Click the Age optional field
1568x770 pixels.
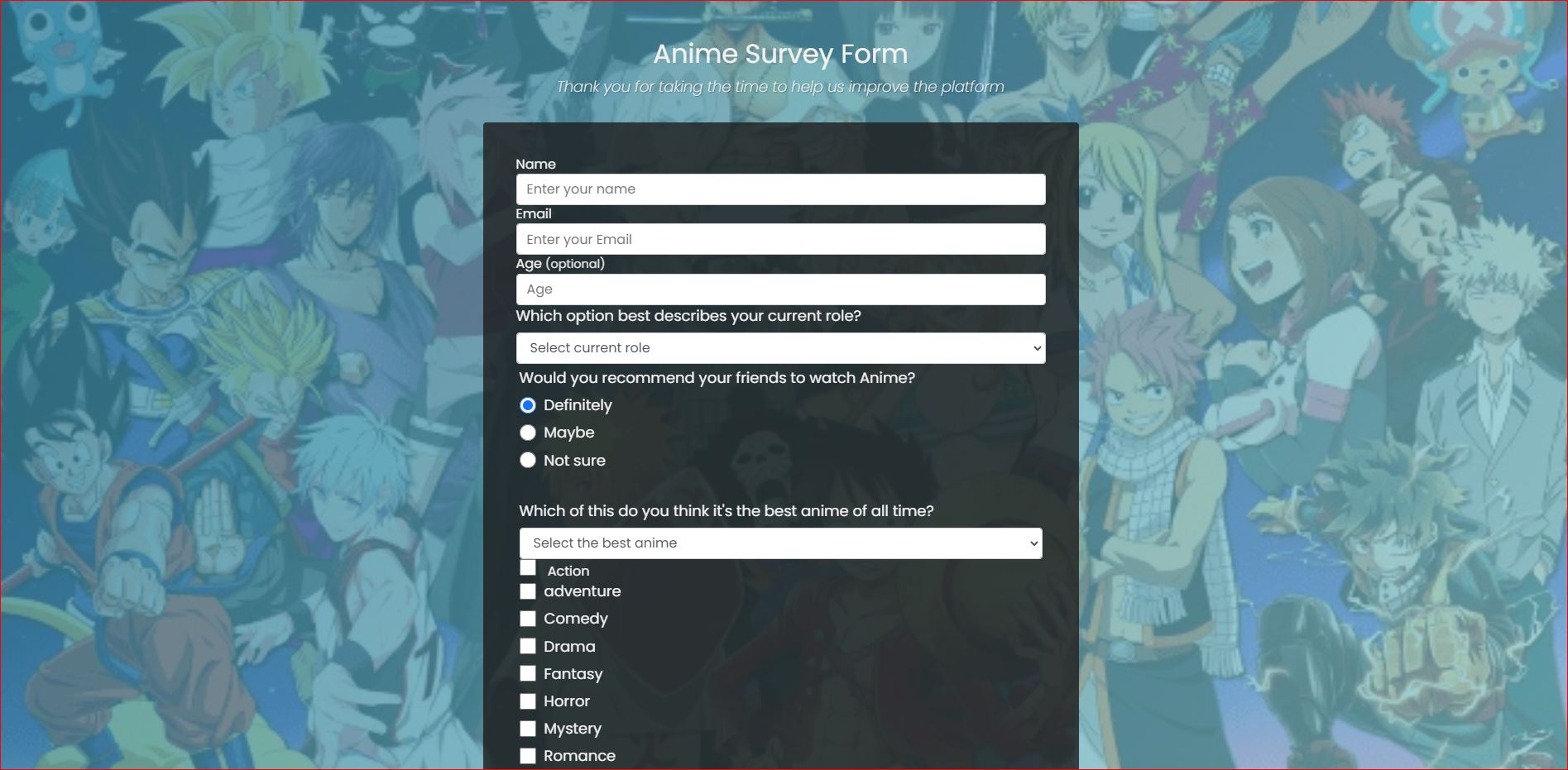click(x=780, y=289)
